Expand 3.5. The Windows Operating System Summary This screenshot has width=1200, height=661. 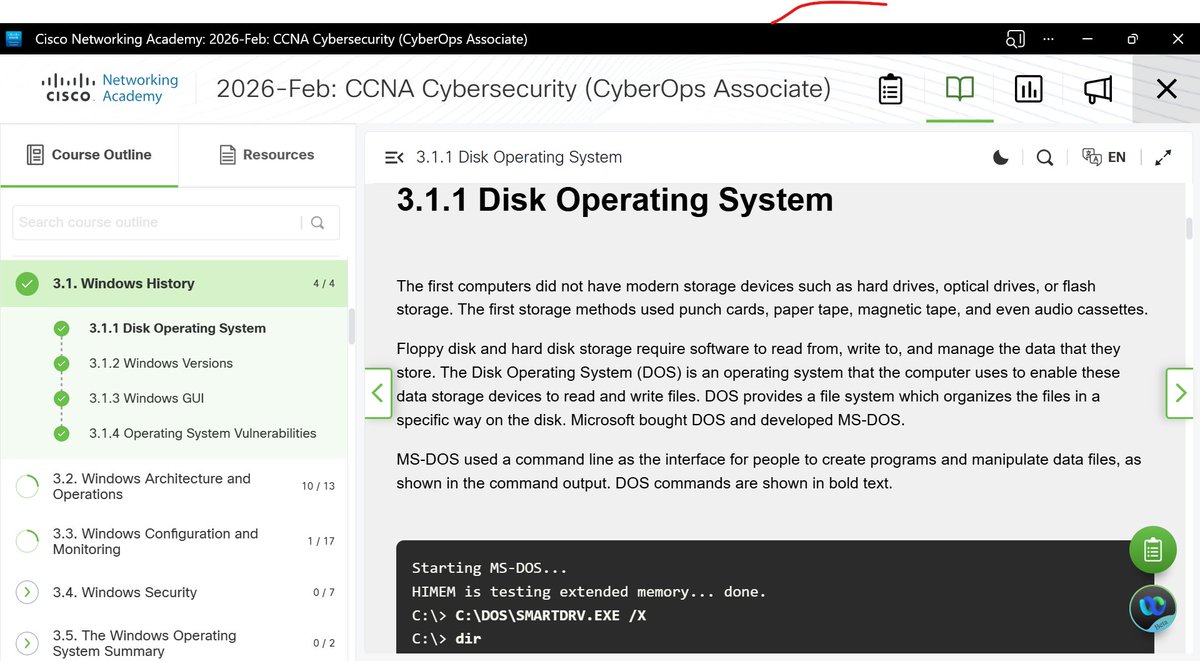coord(175,643)
